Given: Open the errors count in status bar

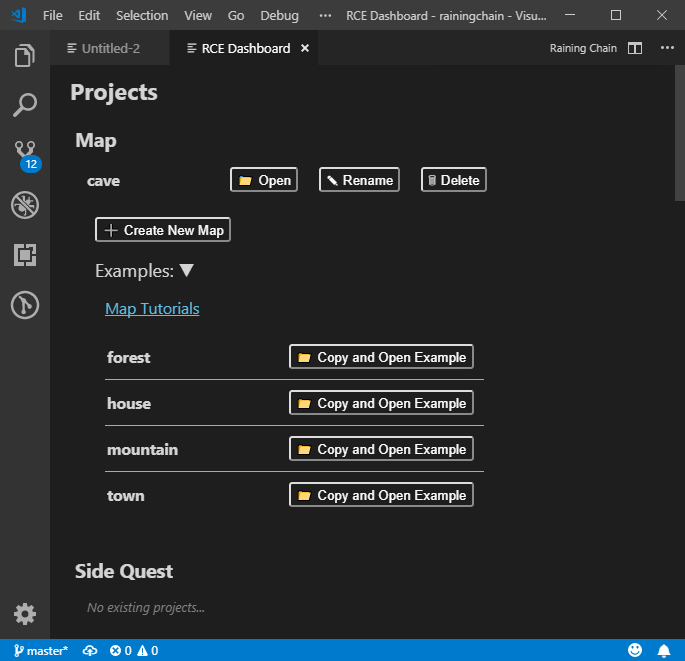Looking at the screenshot, I should (121, 651).
